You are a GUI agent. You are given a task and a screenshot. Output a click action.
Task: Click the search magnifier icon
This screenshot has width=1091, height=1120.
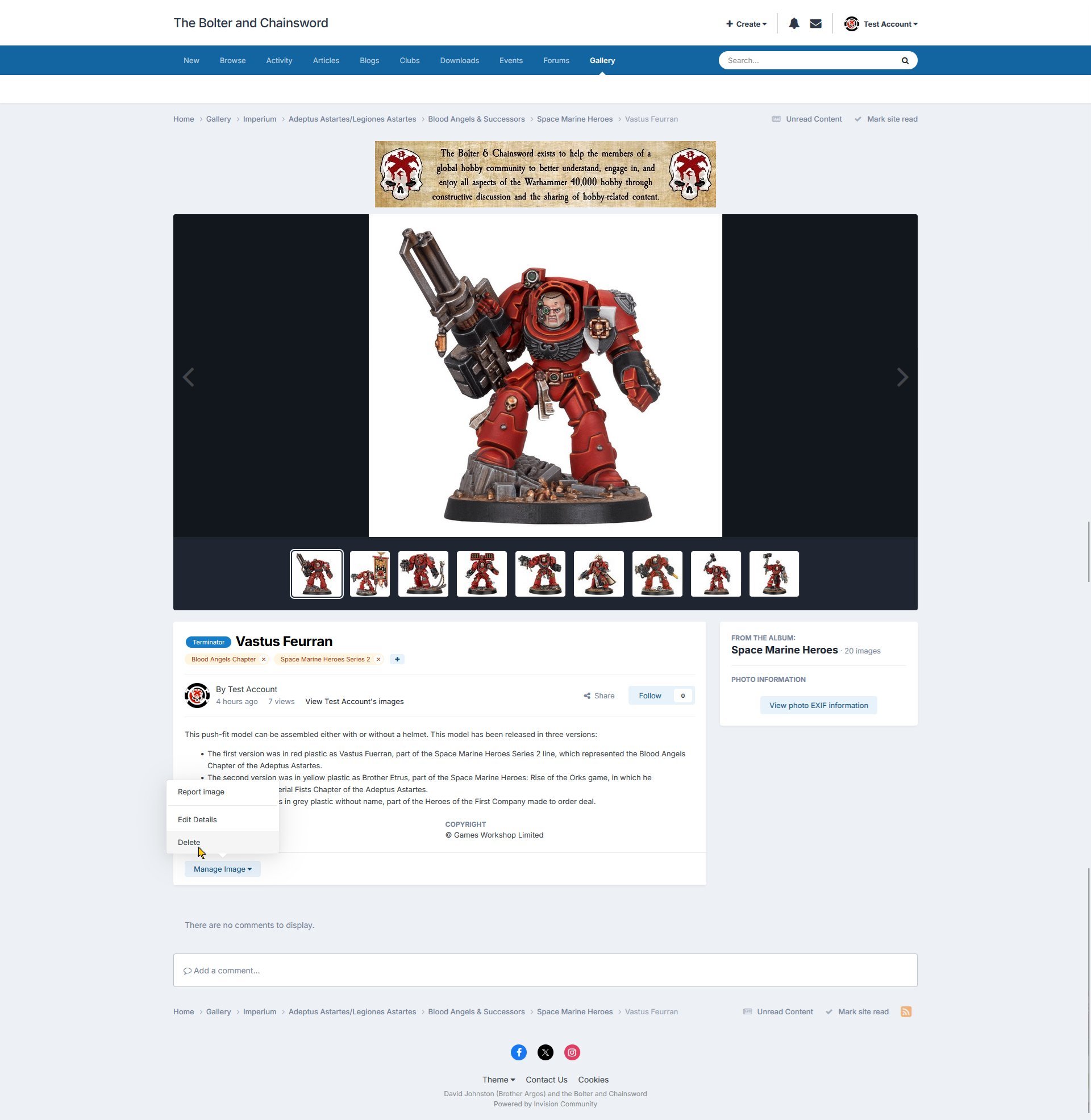[905, 60]
